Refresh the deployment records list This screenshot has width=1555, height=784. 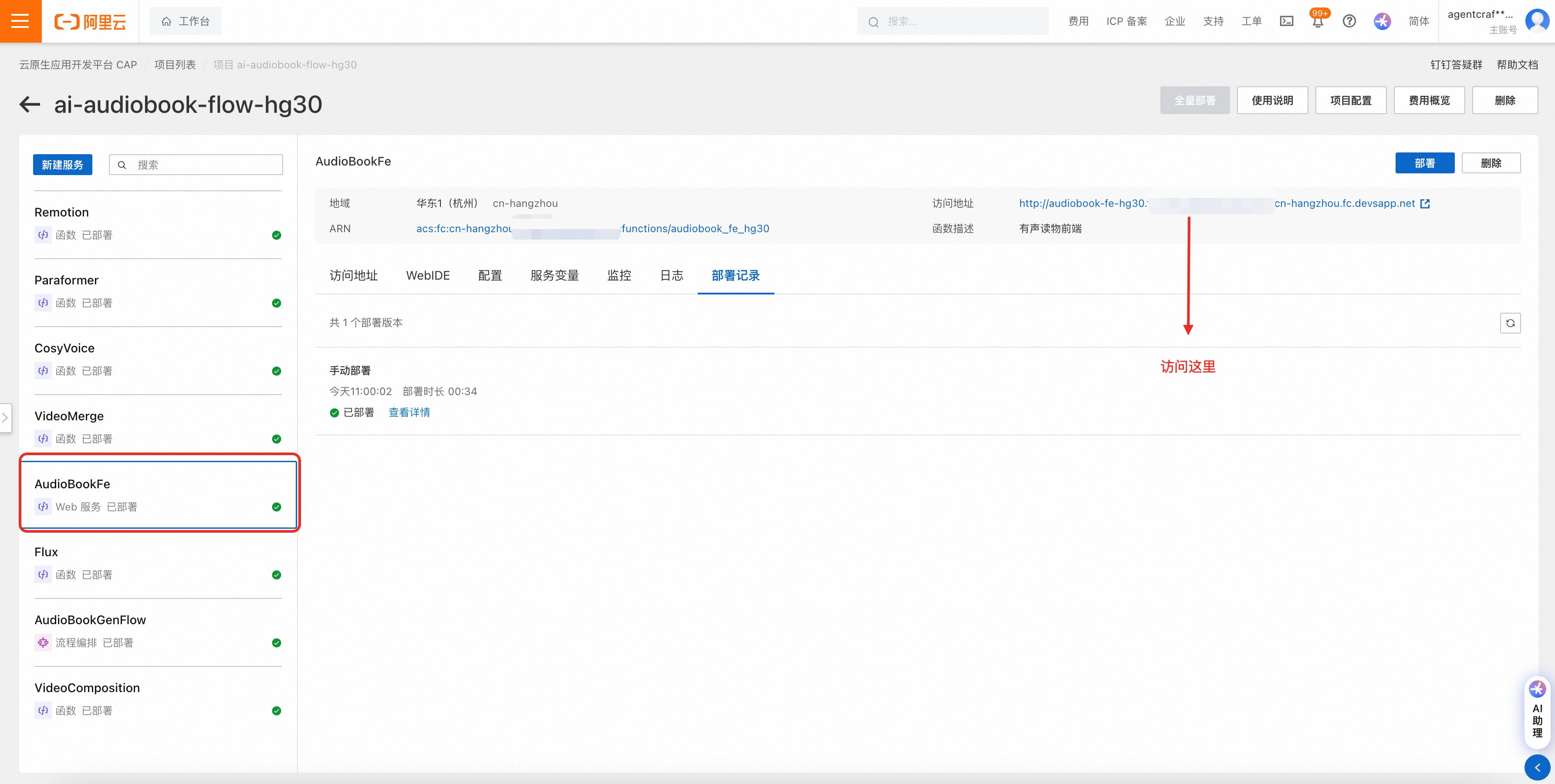pos(1510,323)
